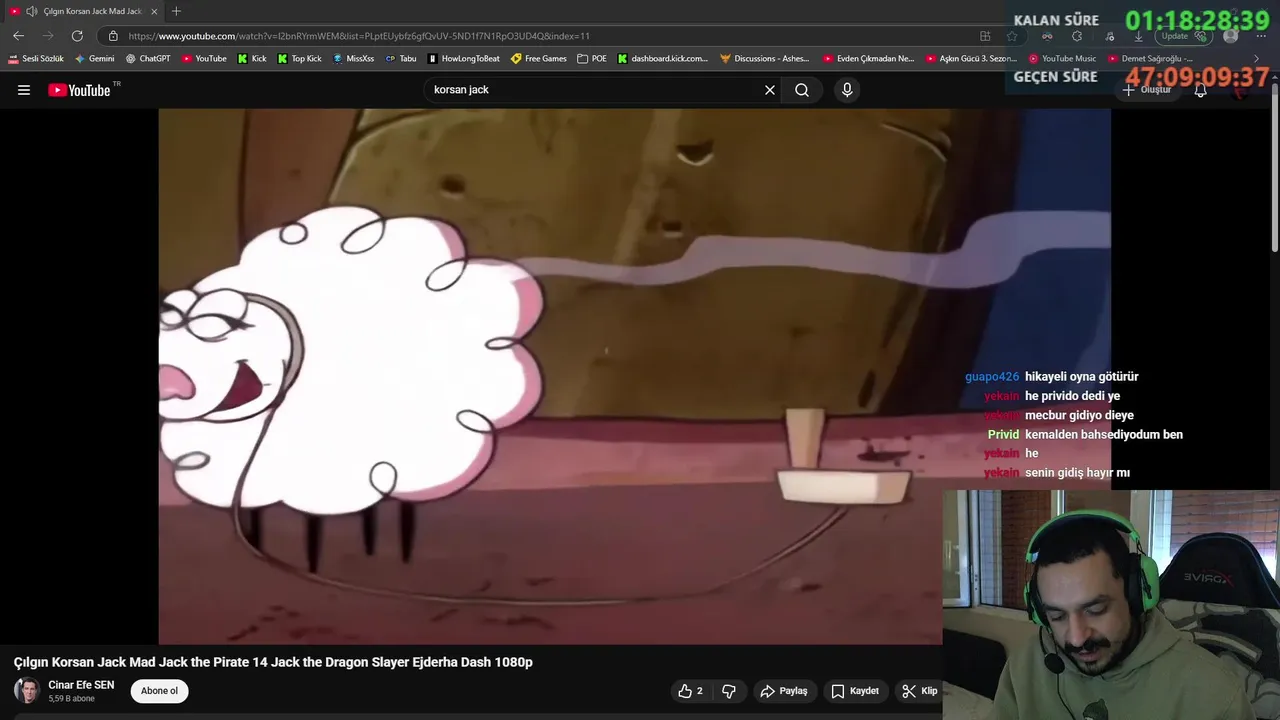Screen dimensions: 1280x720
Task: Open the HowLongToBeat bookmark
Action: pyautogui.click(x=464, y=59)
